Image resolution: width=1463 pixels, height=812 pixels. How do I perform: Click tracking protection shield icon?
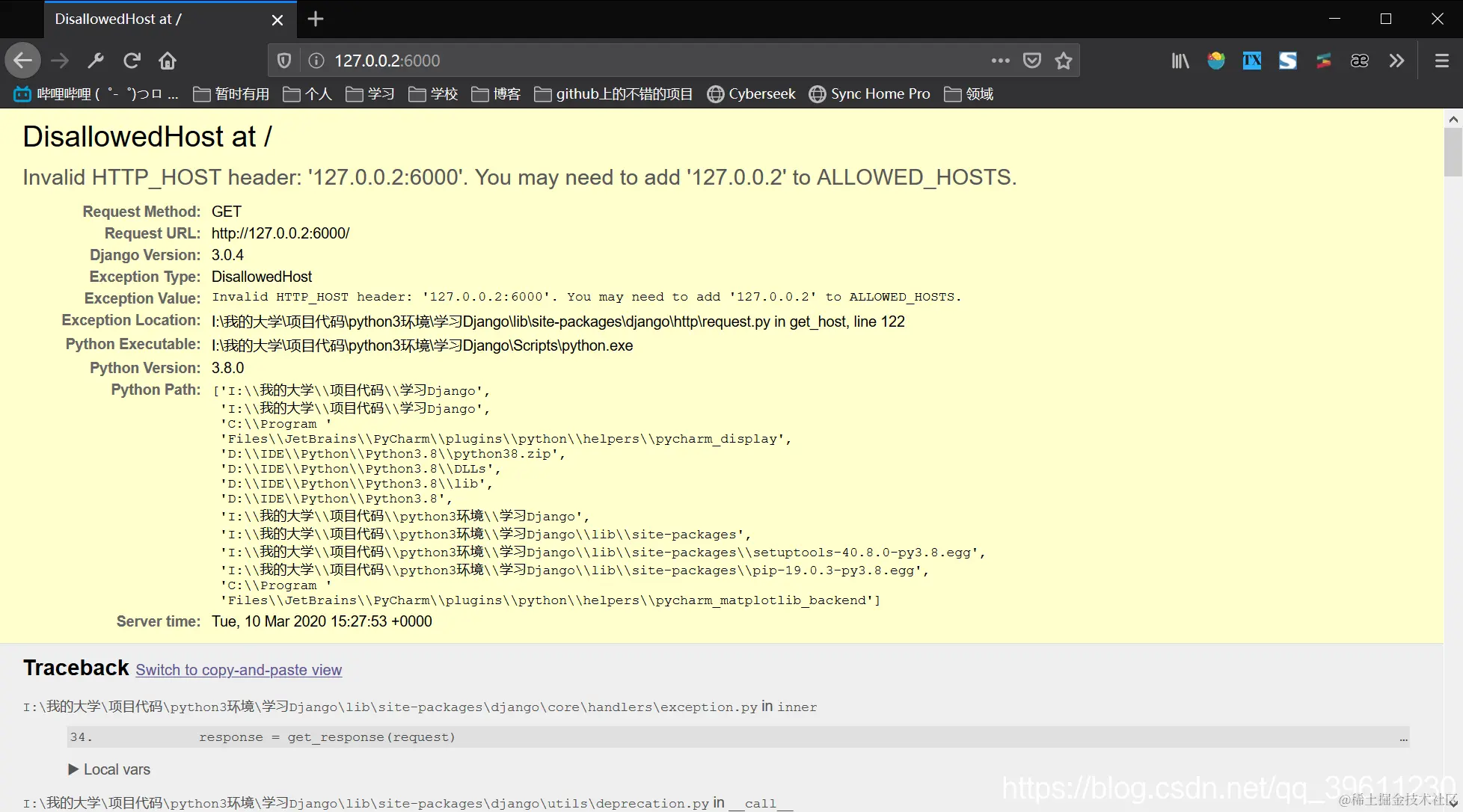point(284,61)
